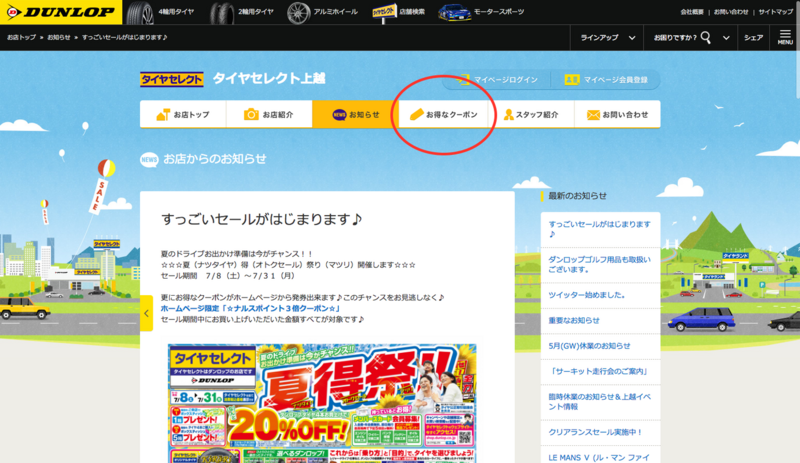Click the envelope icon on お問い合わせ
800x463 pixels.
593,115
